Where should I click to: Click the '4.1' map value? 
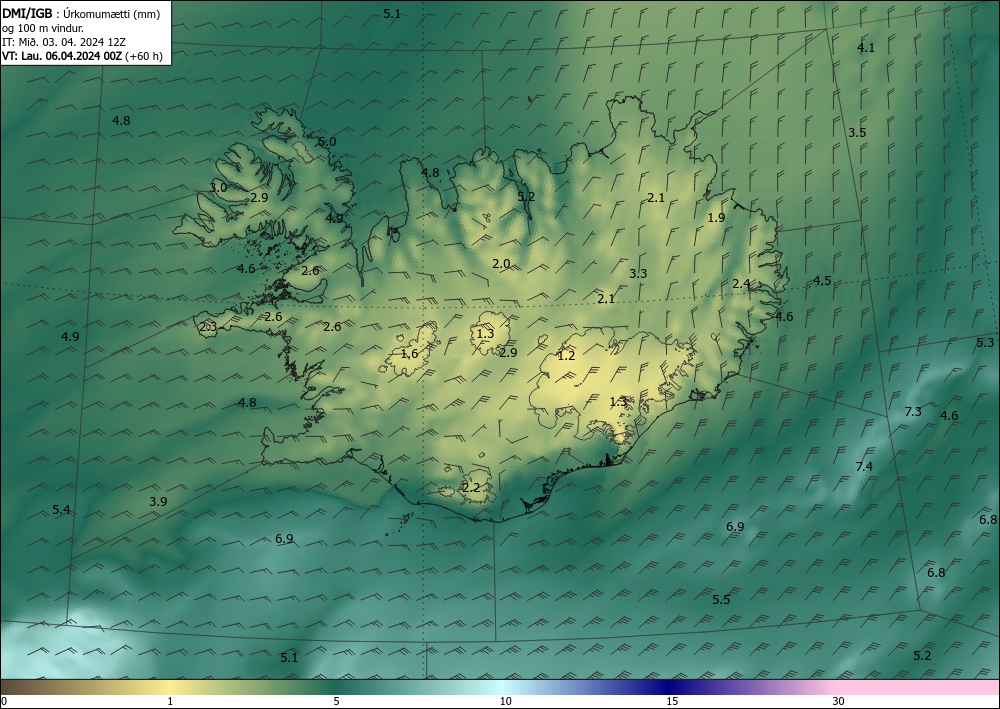click(x=866, y=48)
